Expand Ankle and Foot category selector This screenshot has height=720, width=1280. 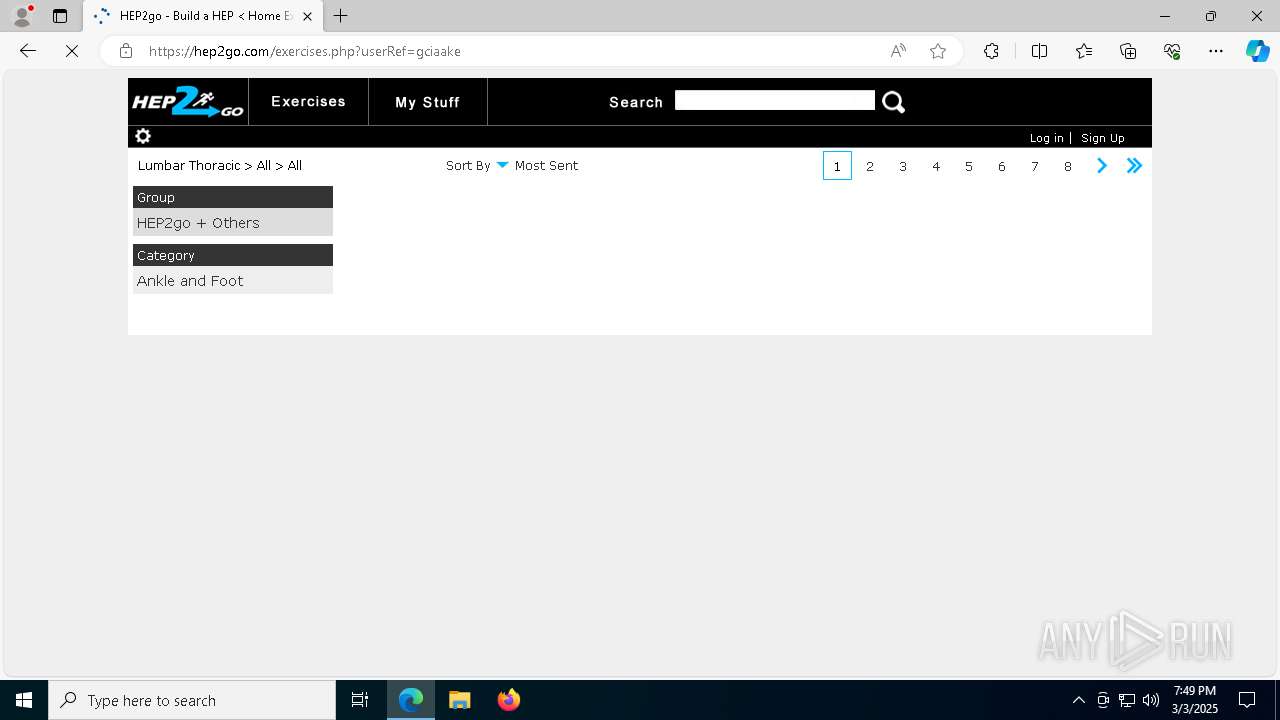pyautogui.click(x=233, y=281)
